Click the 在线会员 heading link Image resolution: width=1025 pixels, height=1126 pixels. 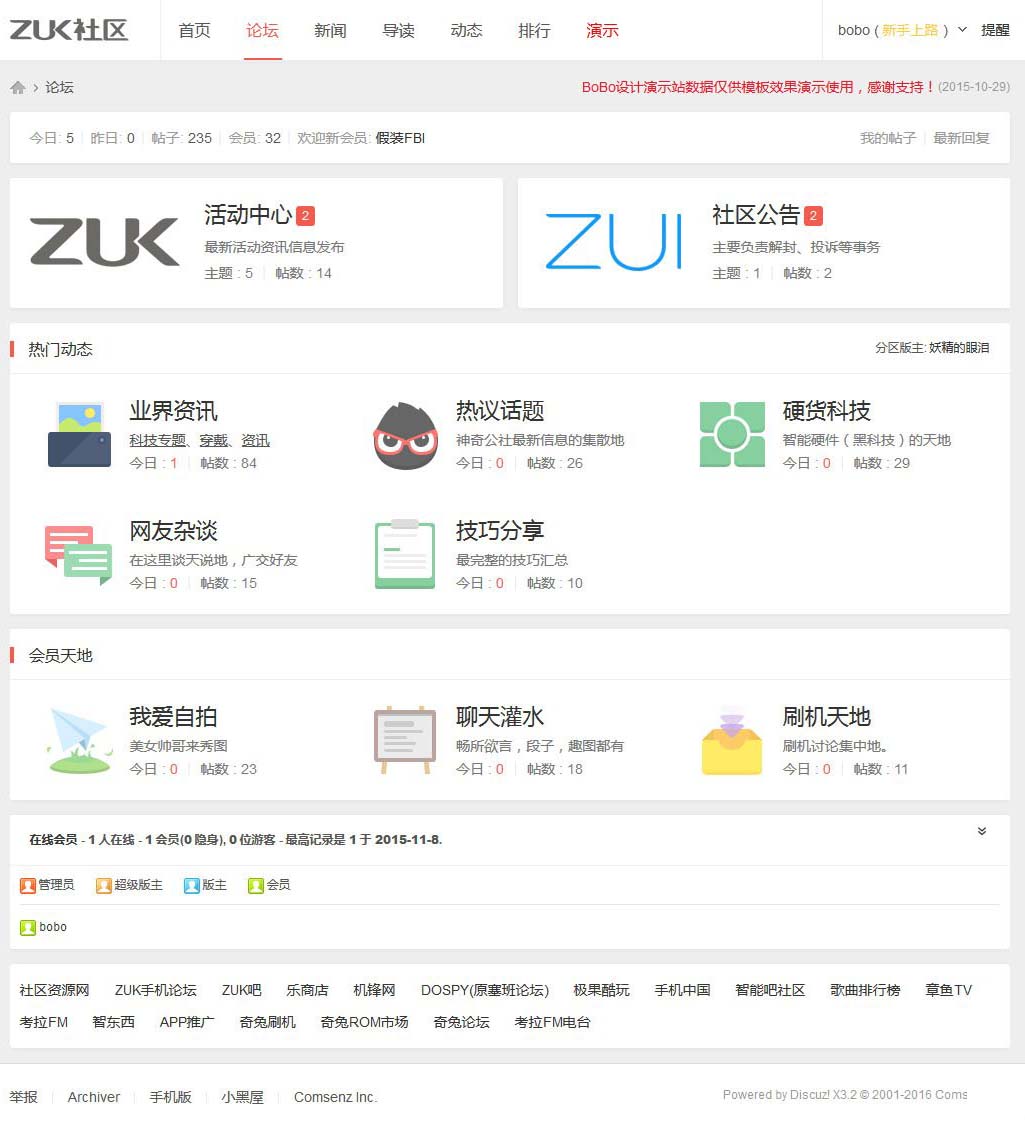(53, 839)
